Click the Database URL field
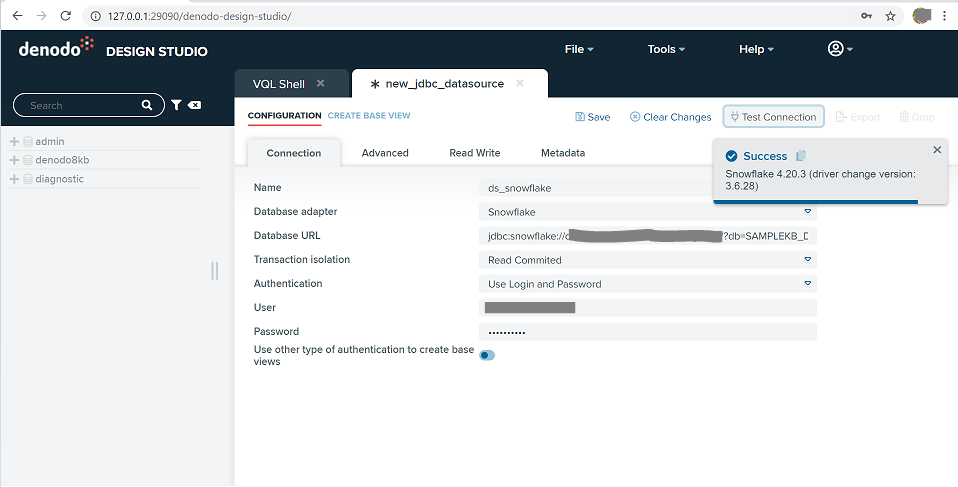 pyautogui.click(x=648, y=236)
